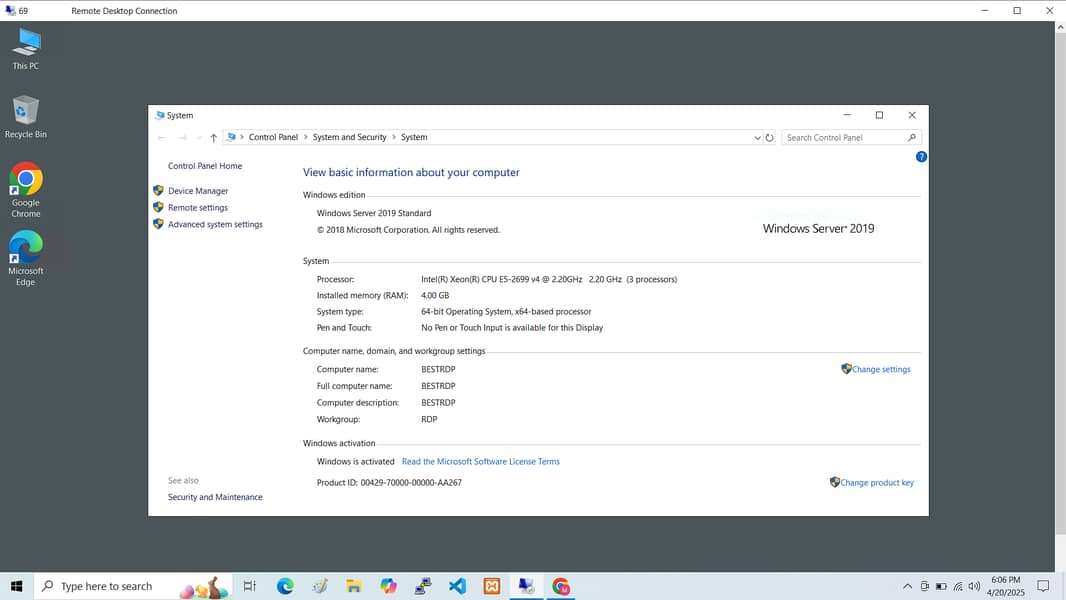1066x600 pixels.
Task: Open Device Manager link
Action: (198, 191)
